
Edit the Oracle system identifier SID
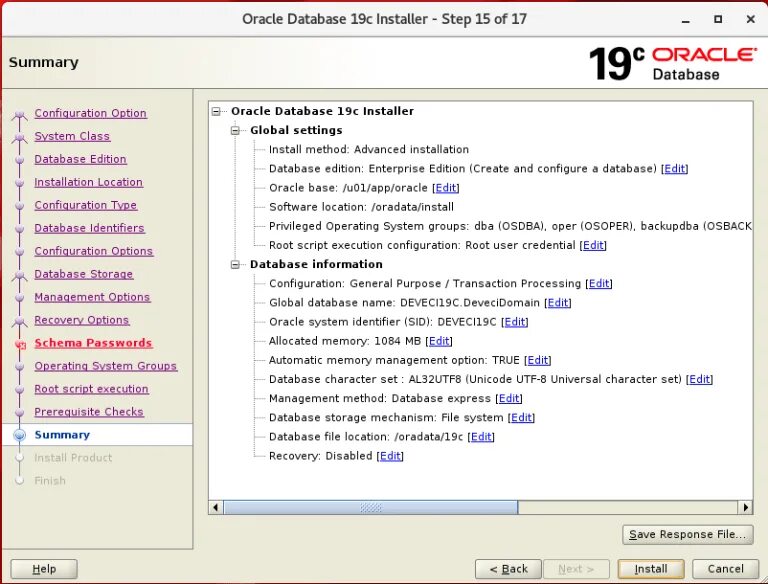coord(515,322)
